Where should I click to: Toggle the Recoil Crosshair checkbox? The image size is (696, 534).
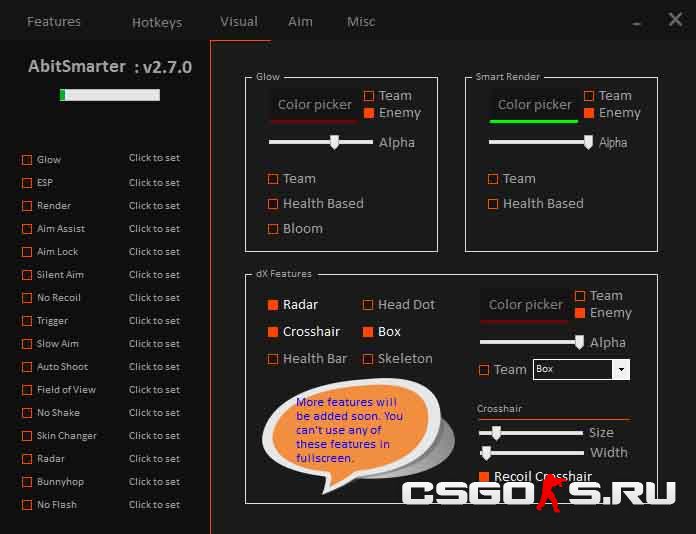point(484,477)
